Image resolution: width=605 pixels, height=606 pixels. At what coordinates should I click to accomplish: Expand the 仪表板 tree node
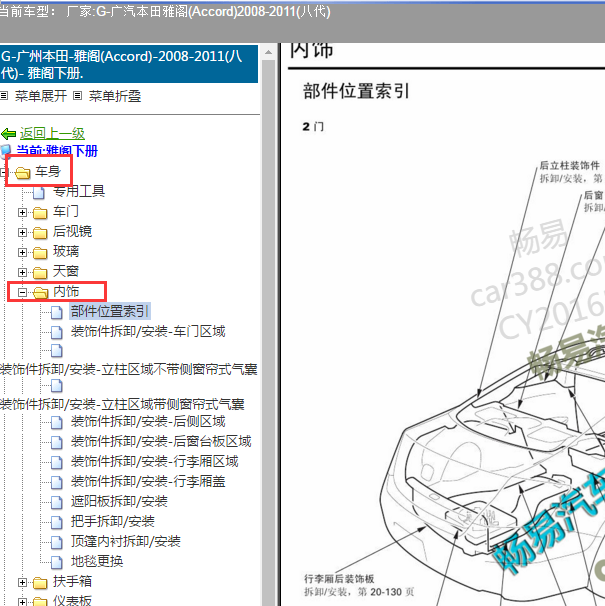(x=22, y=602)
